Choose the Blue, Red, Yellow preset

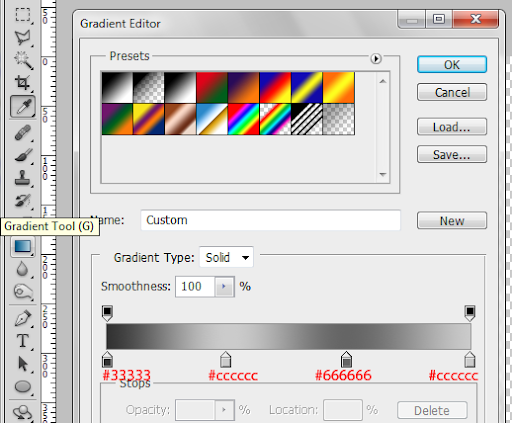point(275,88)
